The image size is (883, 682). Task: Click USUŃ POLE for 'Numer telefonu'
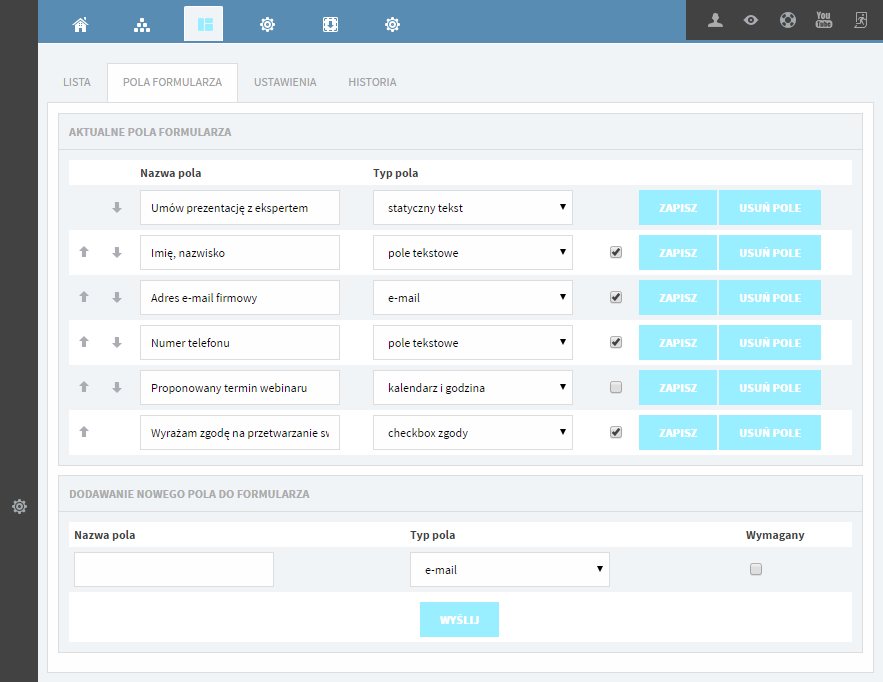770,342
